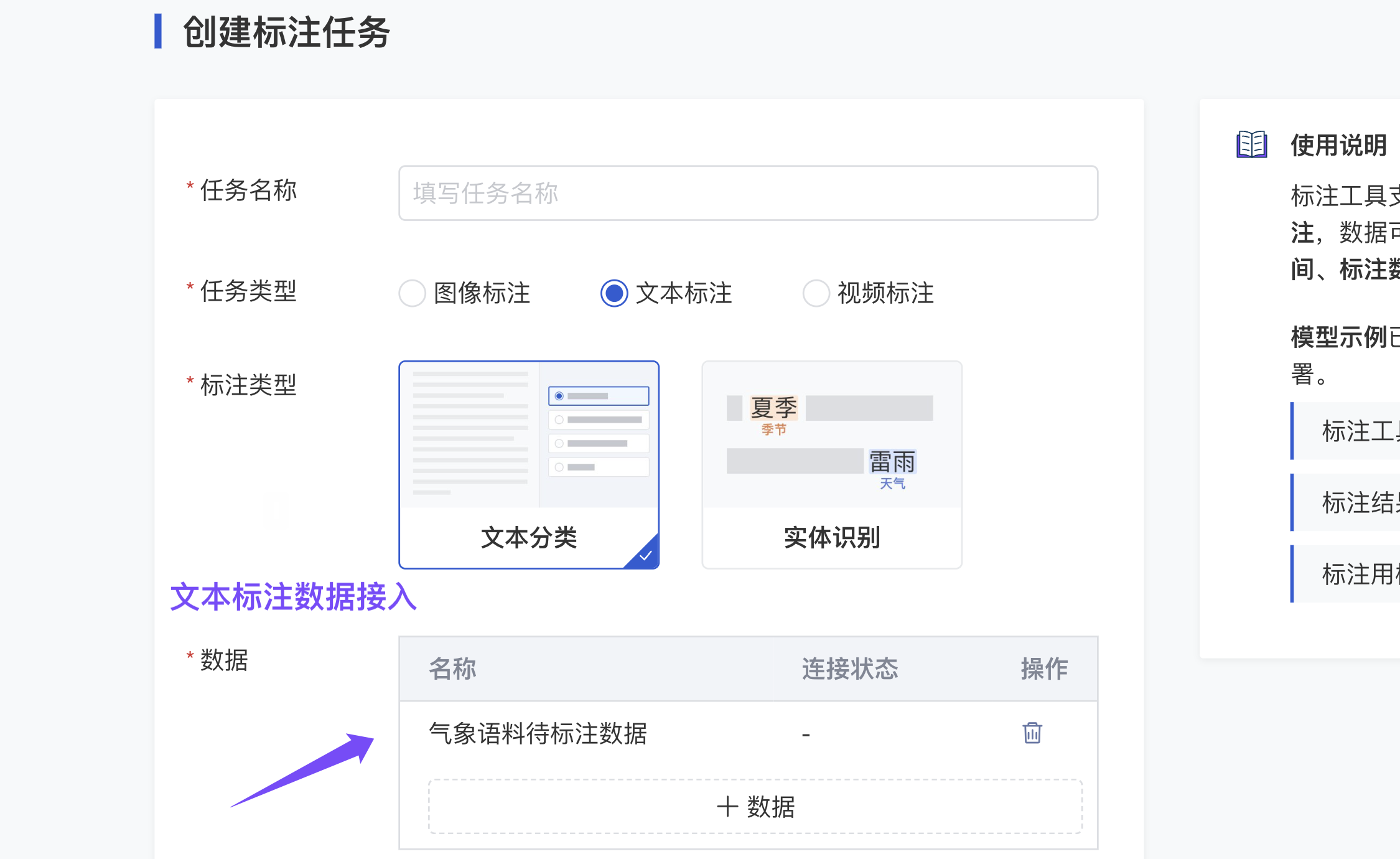Click the 任务名称 text input field
This screenshot has width=1400, height=859.
tap(748, 193)
